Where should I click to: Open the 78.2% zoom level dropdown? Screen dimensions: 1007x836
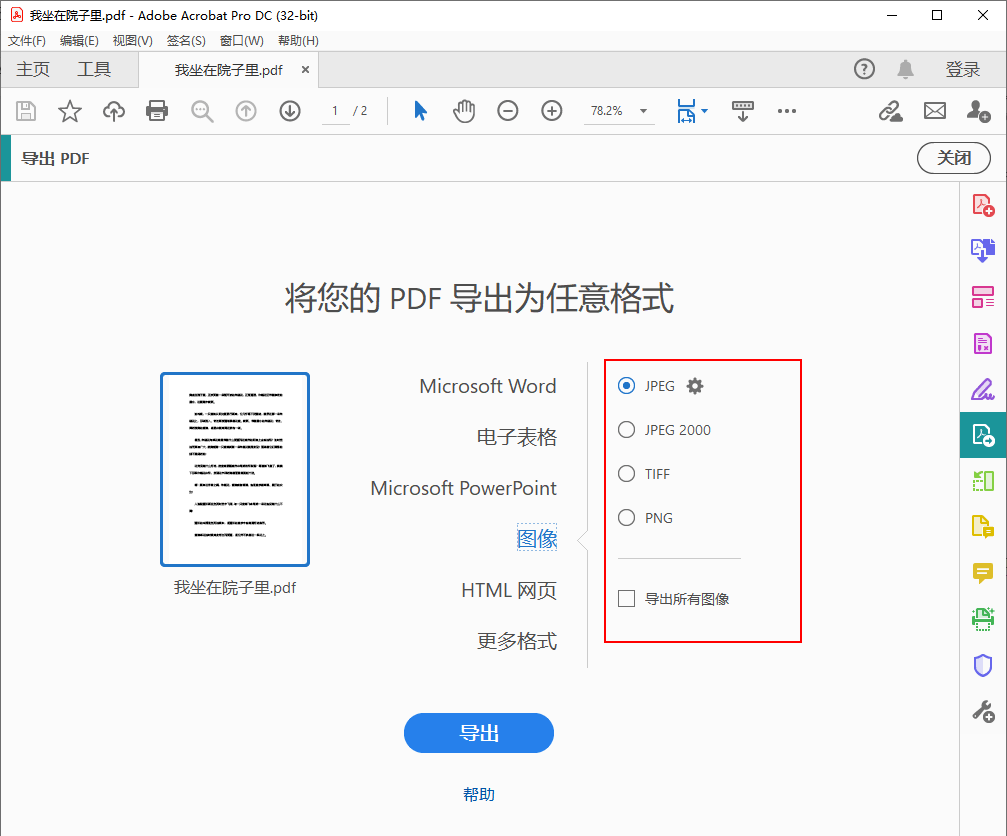643,111
